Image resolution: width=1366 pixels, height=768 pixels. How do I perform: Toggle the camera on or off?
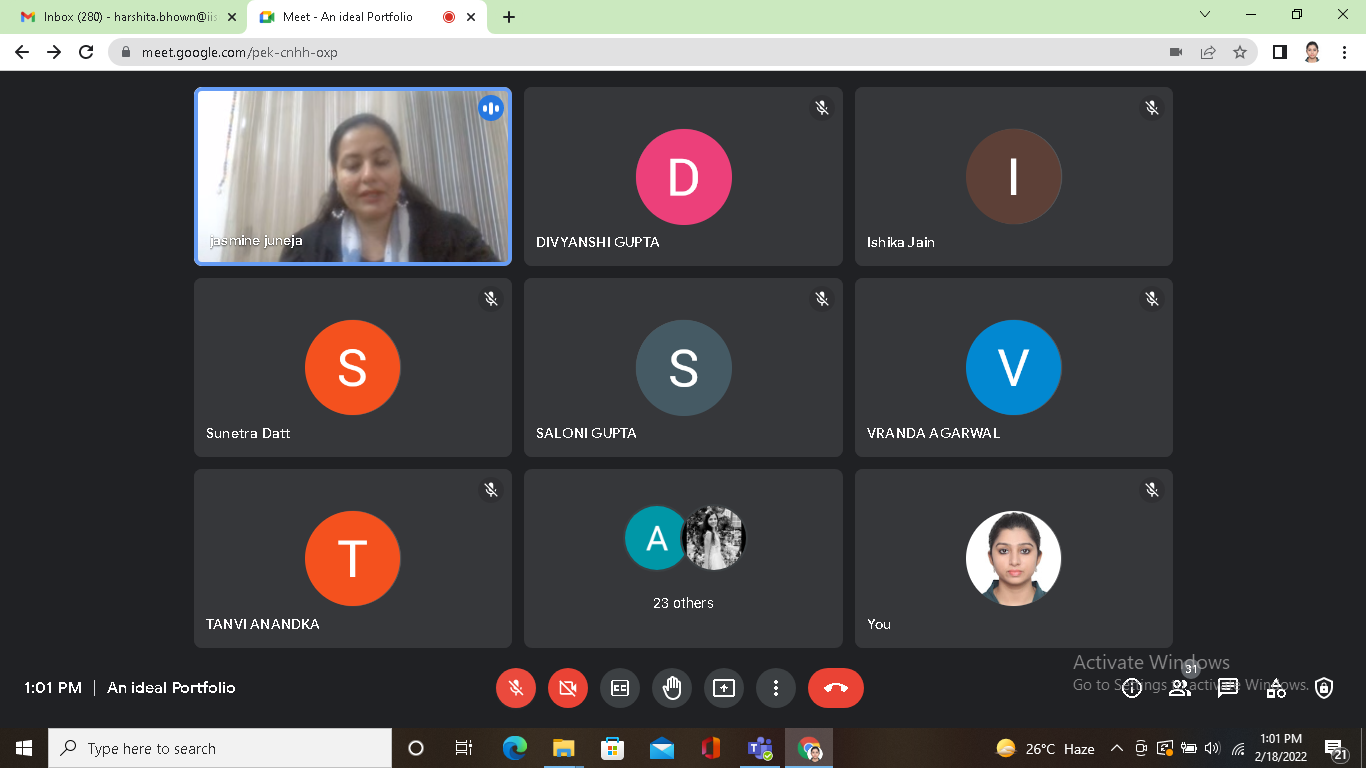tap(568, 688)
